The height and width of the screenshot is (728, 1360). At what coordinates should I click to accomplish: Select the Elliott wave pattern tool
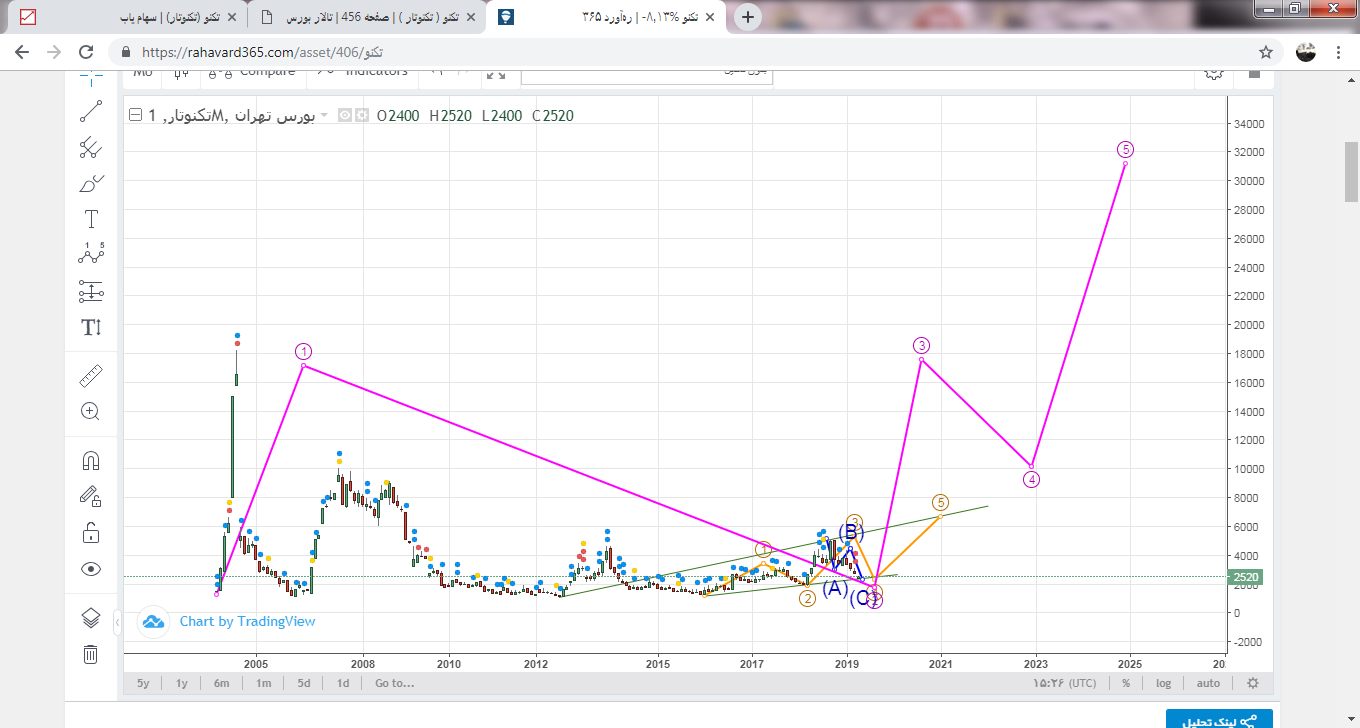pos(91,255)
